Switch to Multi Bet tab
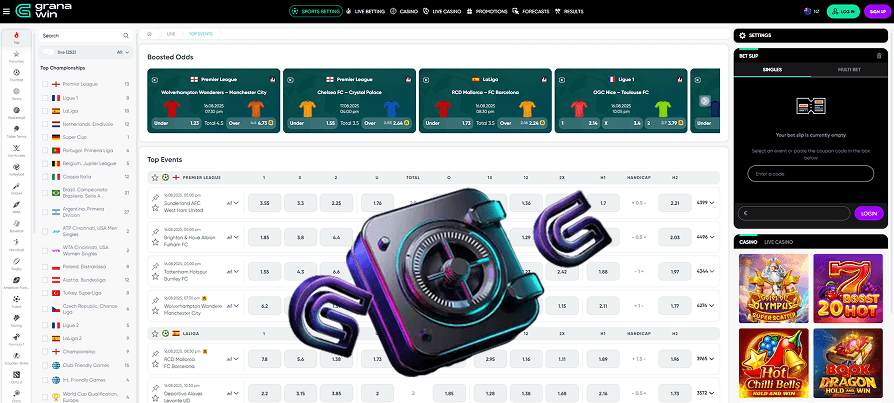The width and height of the screenshot is (894, 403). coord(849,70)
